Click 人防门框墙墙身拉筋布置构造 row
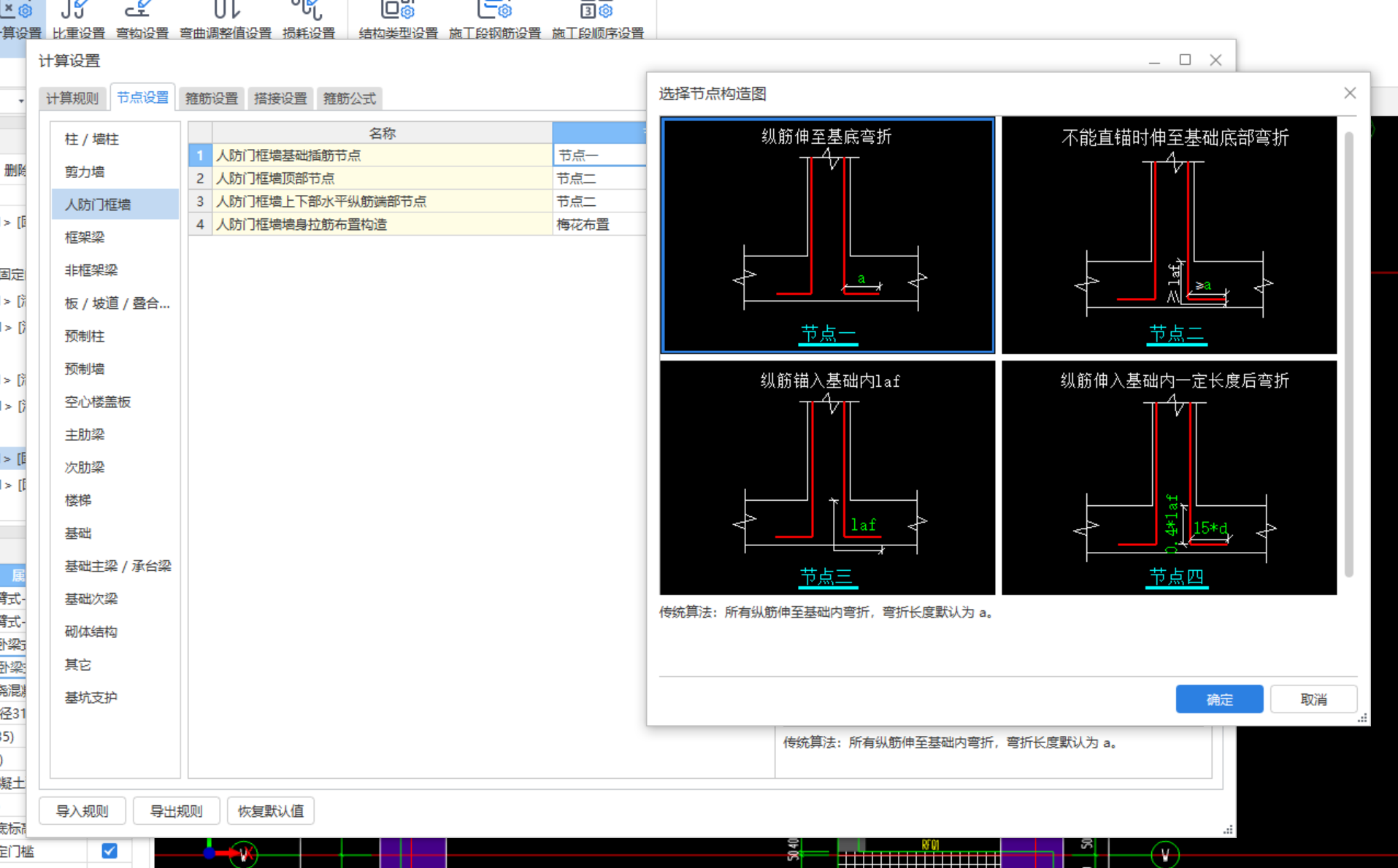The height and width of the screenshot is (868, 1398). click(382, 224)
